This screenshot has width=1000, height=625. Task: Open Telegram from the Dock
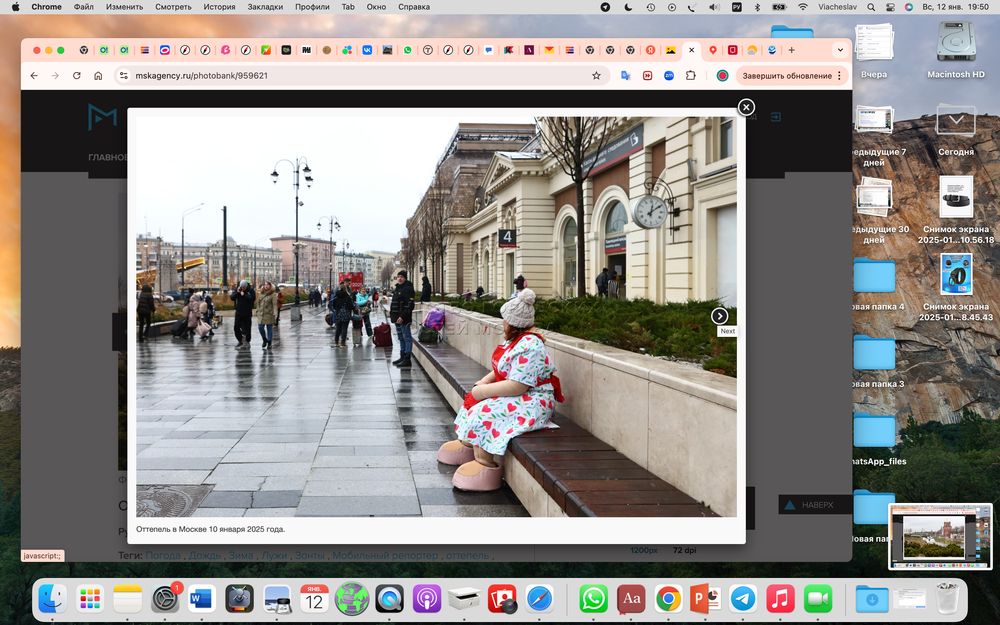[742, 598]
